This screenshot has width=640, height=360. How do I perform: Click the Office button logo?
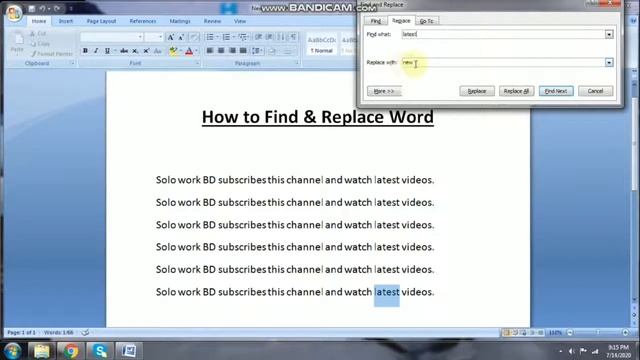(14, 13)
